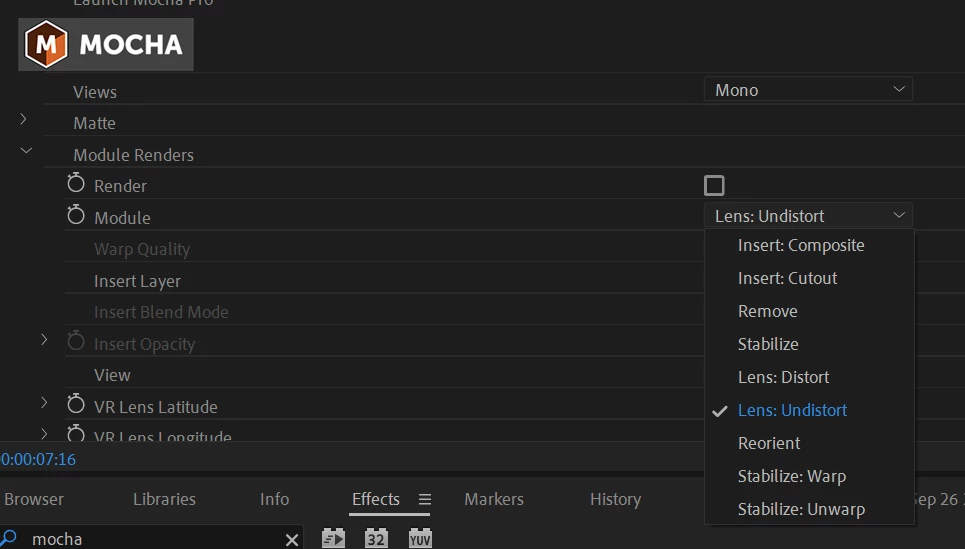965x549 pixels.
Task: Toggle the YUV Effects filter icon
Action: click(x=420, y=539)
